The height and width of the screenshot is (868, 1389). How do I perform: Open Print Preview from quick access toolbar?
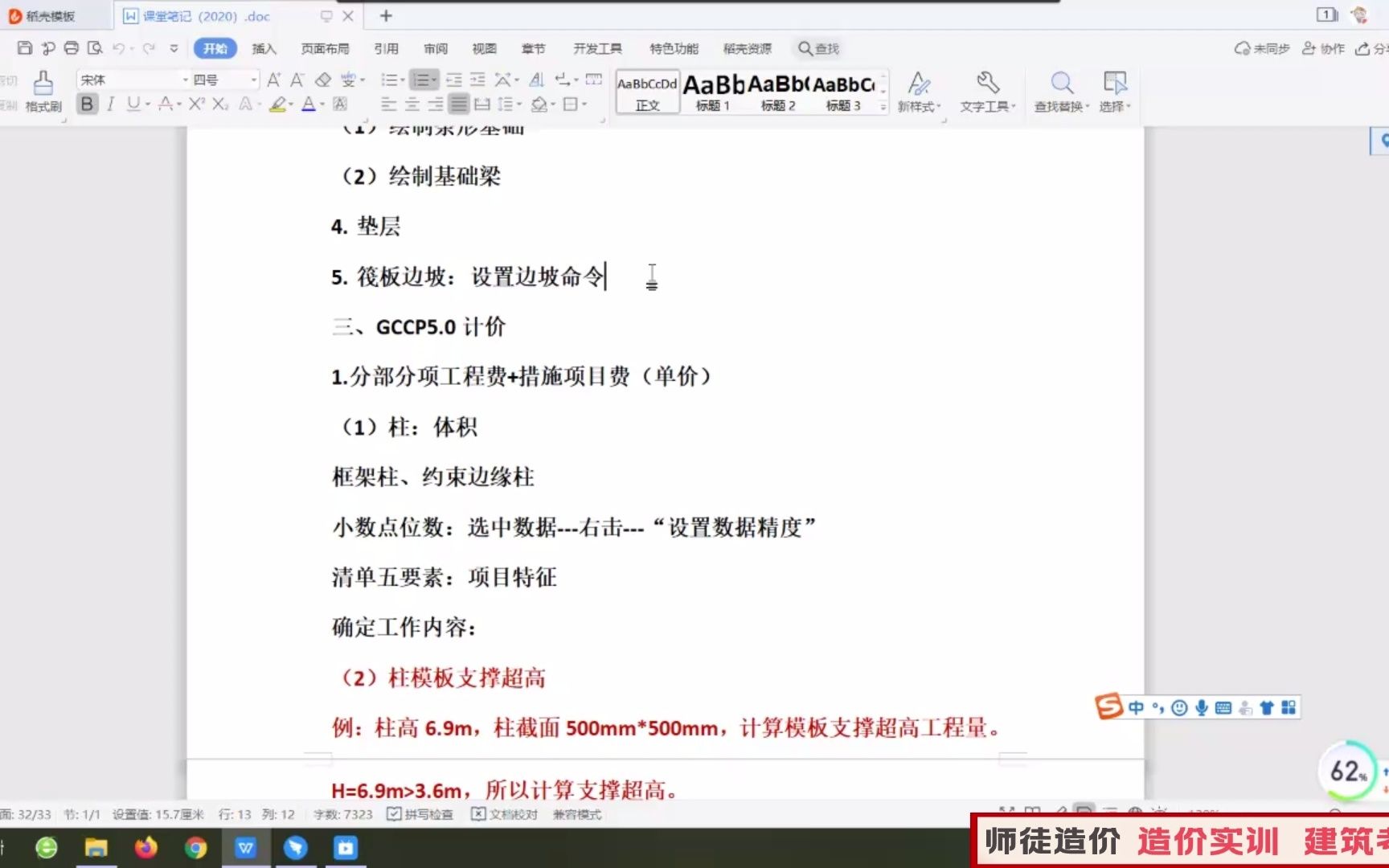point(95,48)
